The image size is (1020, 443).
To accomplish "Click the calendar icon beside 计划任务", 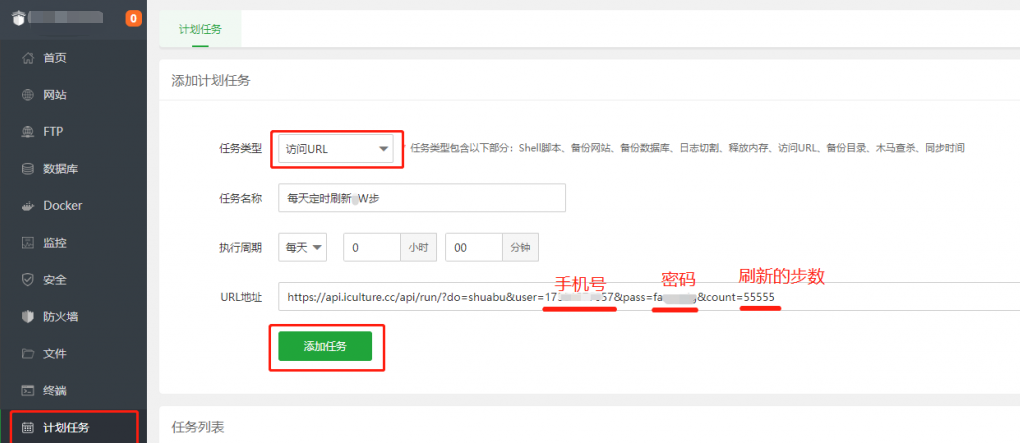I will pos(27,428).
